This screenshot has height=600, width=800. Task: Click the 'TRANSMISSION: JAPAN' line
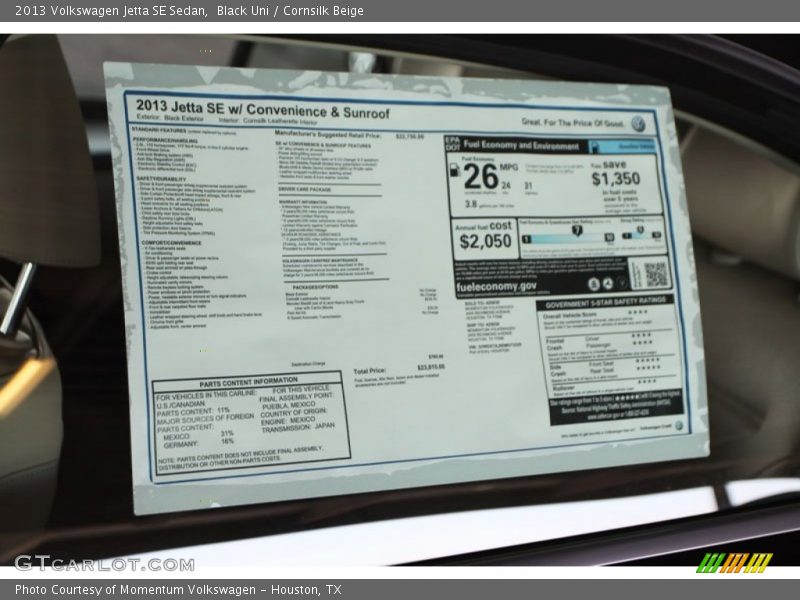(298, 428)
